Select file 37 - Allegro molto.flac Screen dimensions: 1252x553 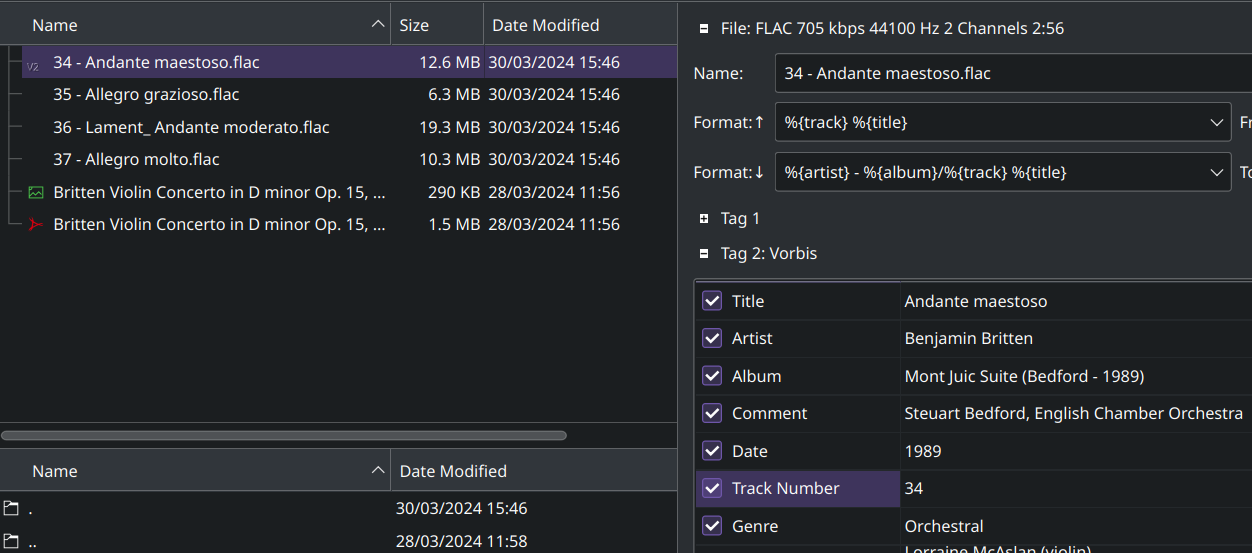(136, 160)
